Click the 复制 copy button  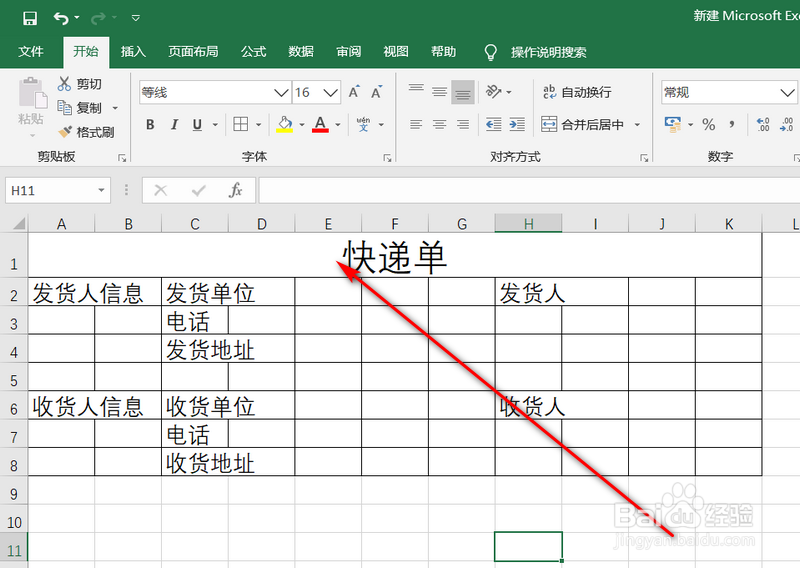[x=80, y=108]
